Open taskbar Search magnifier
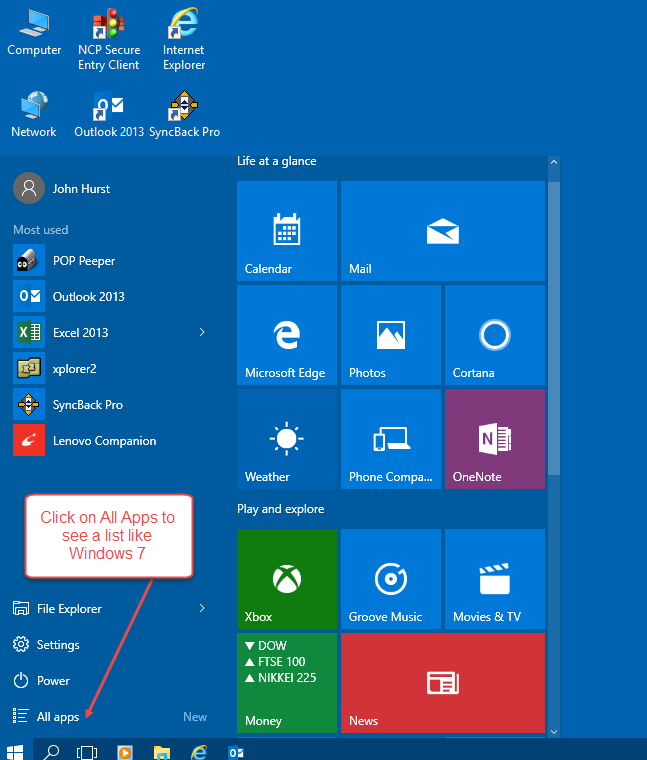Image resolution: width=647 pixels, height=760 pixels. tap(50, 751)
